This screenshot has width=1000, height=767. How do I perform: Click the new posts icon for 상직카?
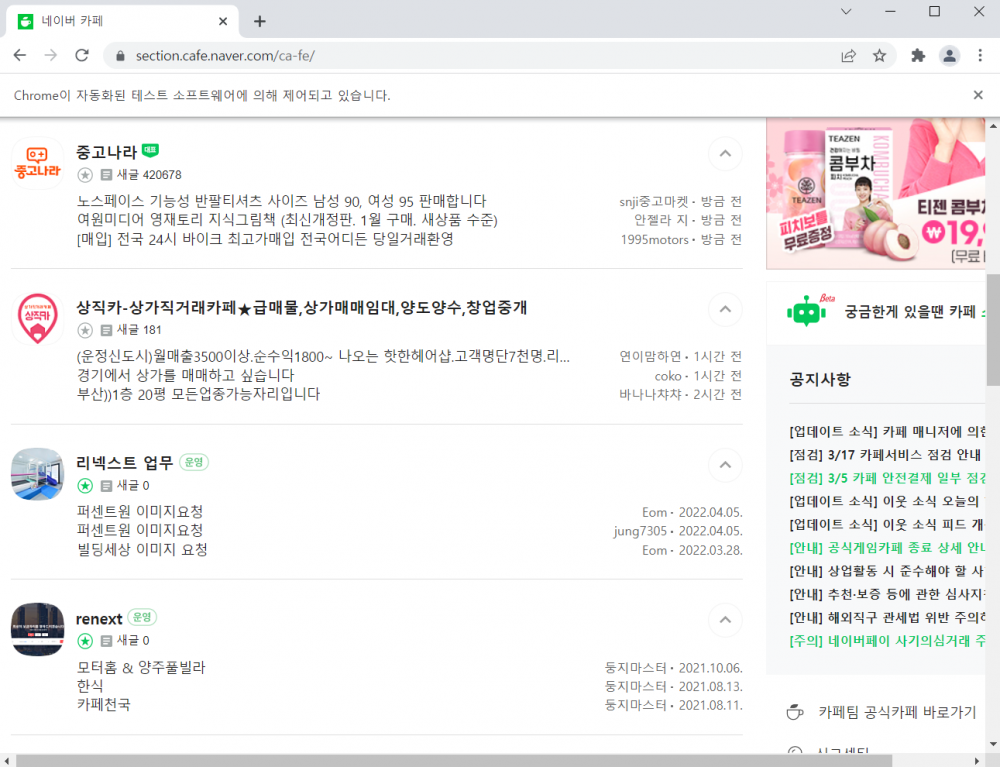pos(107,330)
